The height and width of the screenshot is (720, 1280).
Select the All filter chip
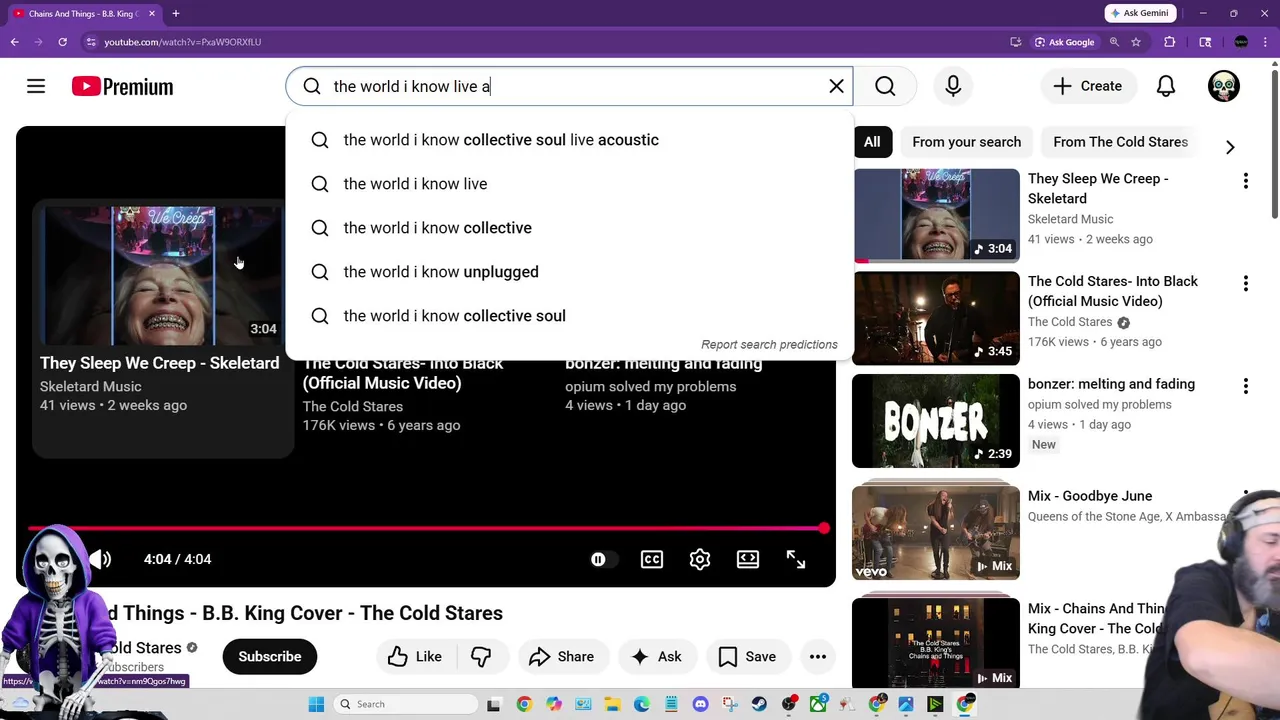(872, 142)
